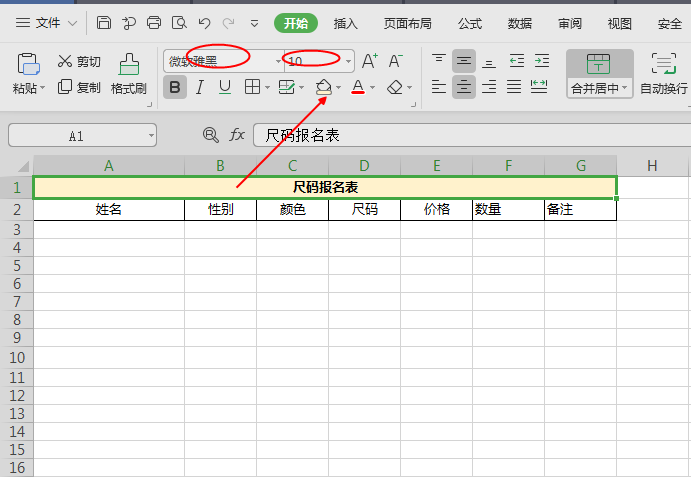The height and width of the screenshot is (477, 691).
Task: Switch to the 安全 tab
Action: [x=669, y=23]
